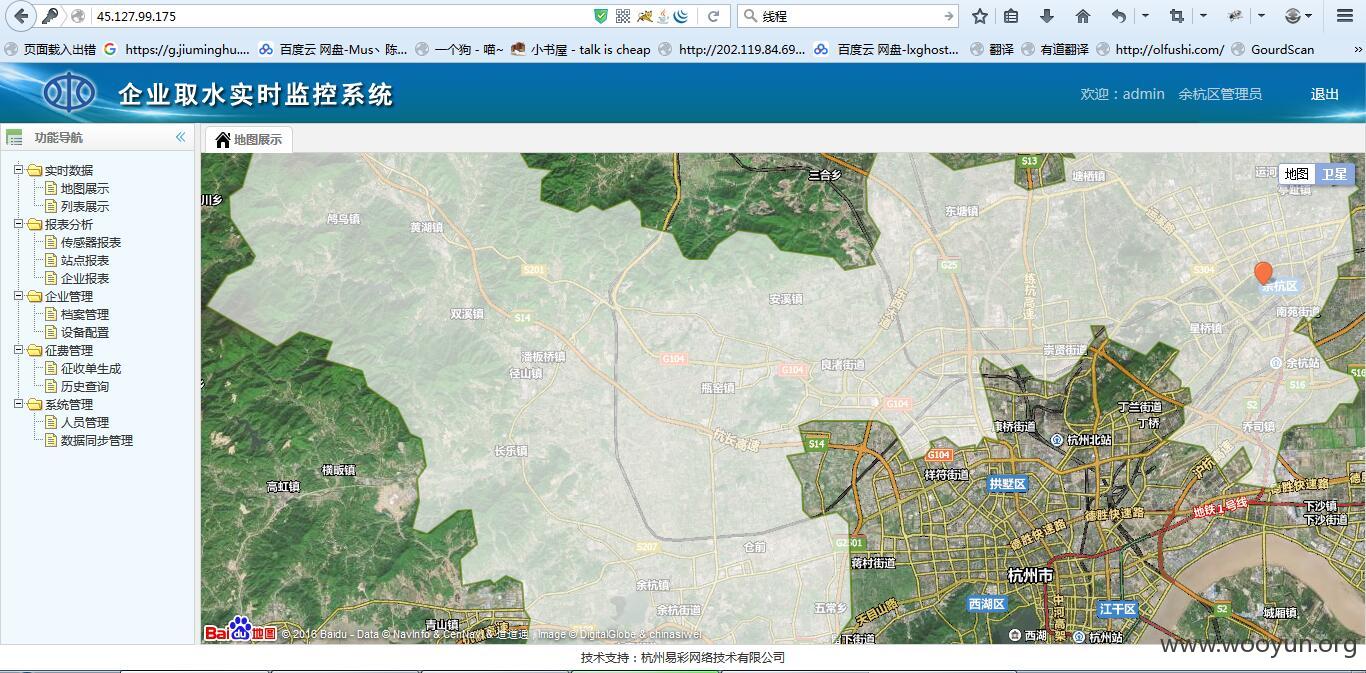1366x673 pixels.
Task: Collapse the 系统管理 tree node
Action: [x=18, y=404]
